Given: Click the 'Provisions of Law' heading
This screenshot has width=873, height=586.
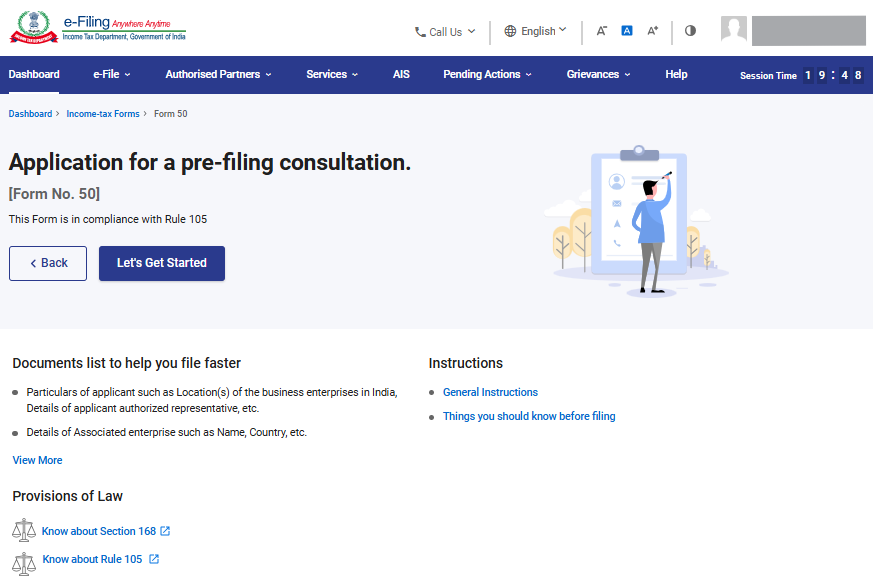Looking at the screenshot, I should coord(67,496).
